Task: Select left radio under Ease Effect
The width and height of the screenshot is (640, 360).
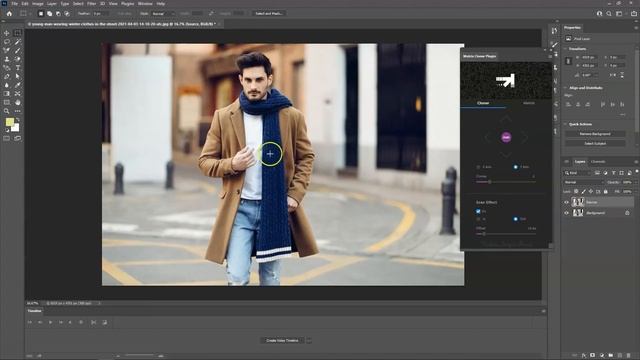Action: click(x=478, y=219)
